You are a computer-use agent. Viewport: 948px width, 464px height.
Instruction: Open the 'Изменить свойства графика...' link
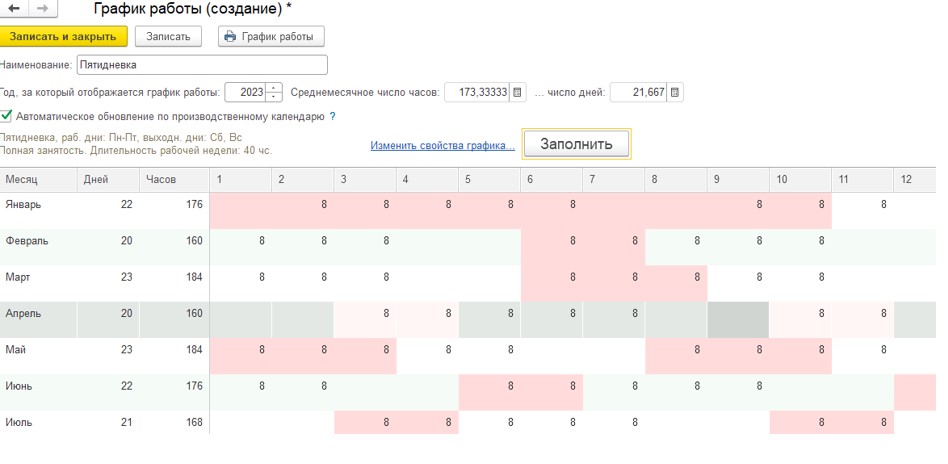(443, 146)
